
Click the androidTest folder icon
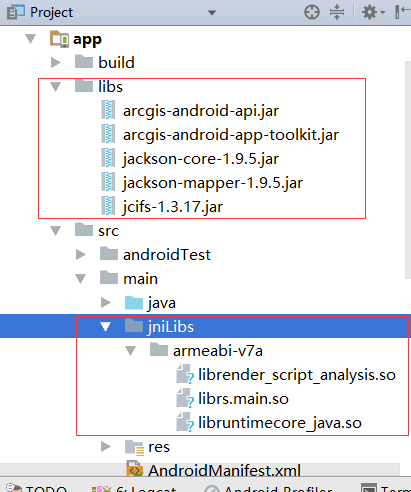109,254
